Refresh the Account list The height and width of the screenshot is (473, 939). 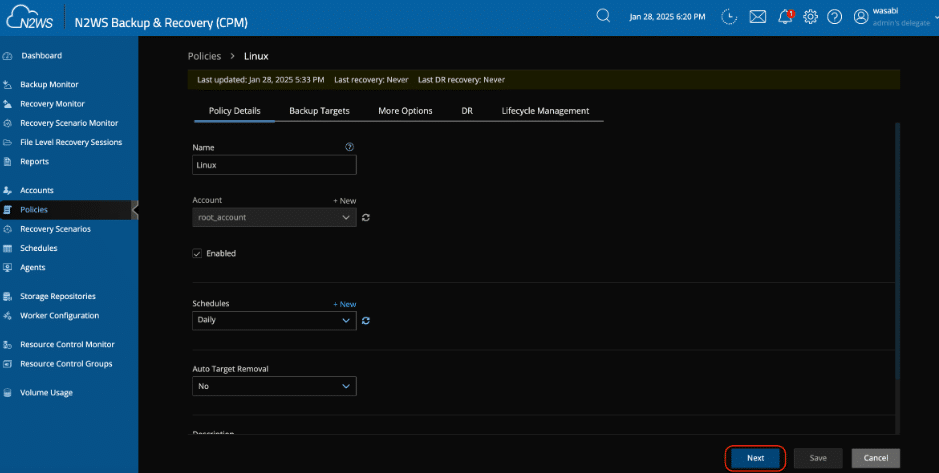click(x=366, y=217)
